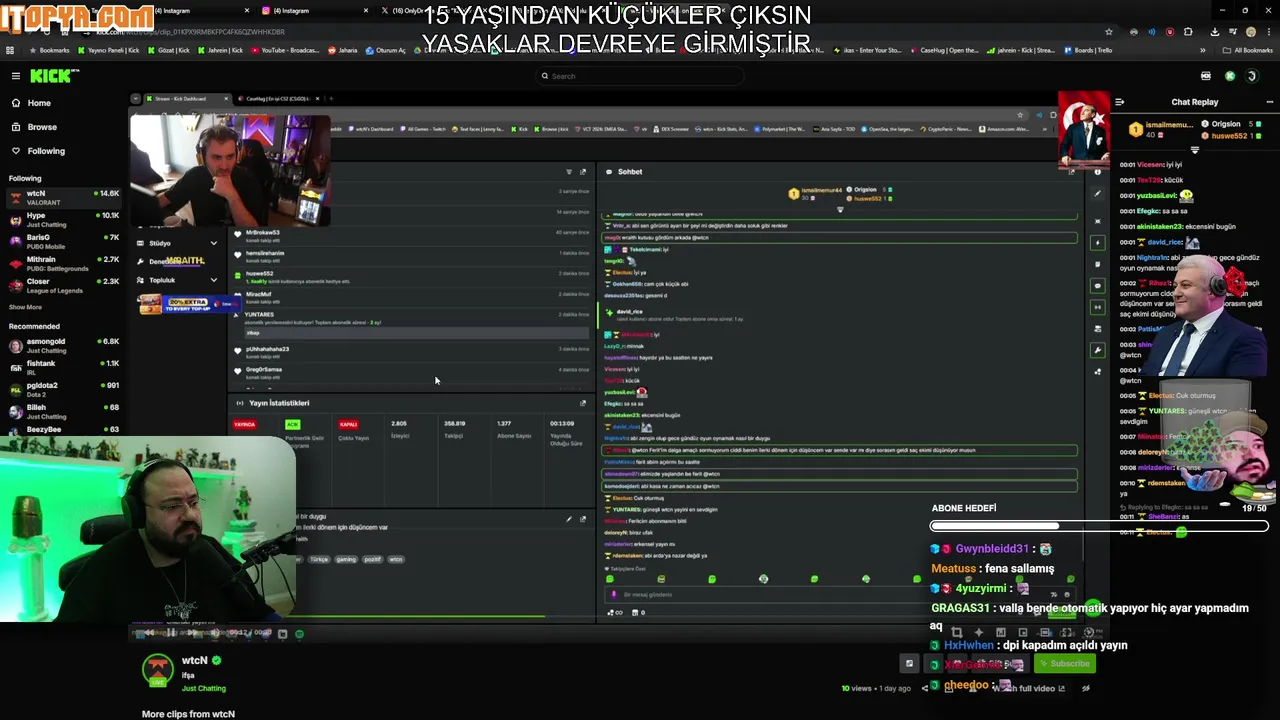Viewport: 1280px width, 720px height.
Task: Open Hype's channel in Following
Action: tap(64, 219)
